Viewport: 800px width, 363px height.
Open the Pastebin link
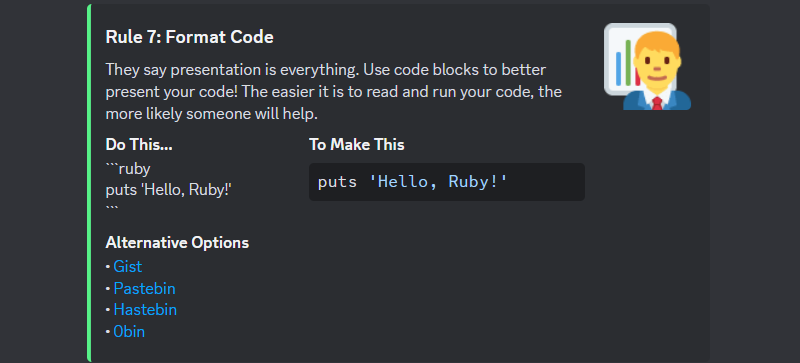(x=144, y=288)
